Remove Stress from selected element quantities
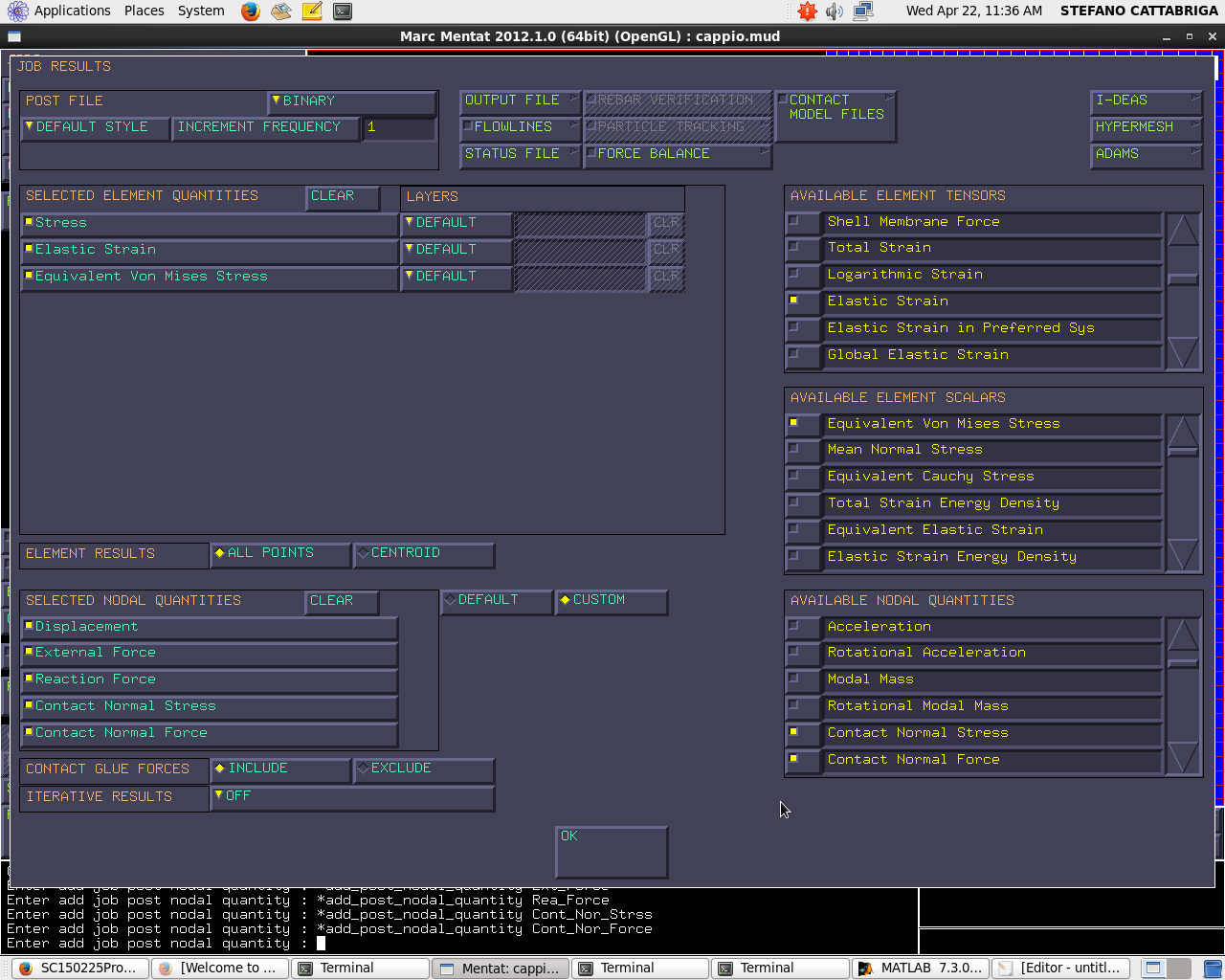The height and width of the screenshot is (980, 1225). tap(210, 224)
